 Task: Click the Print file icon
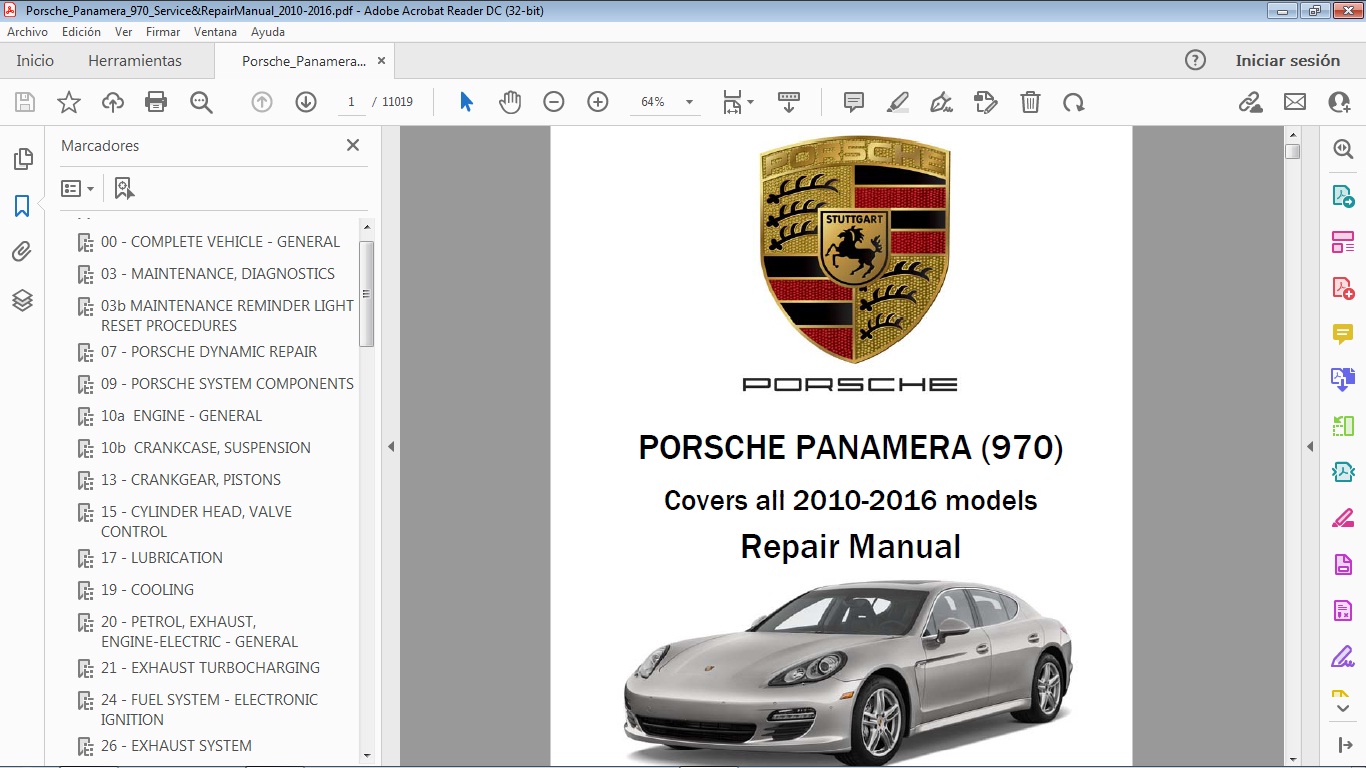pos(156,102)
